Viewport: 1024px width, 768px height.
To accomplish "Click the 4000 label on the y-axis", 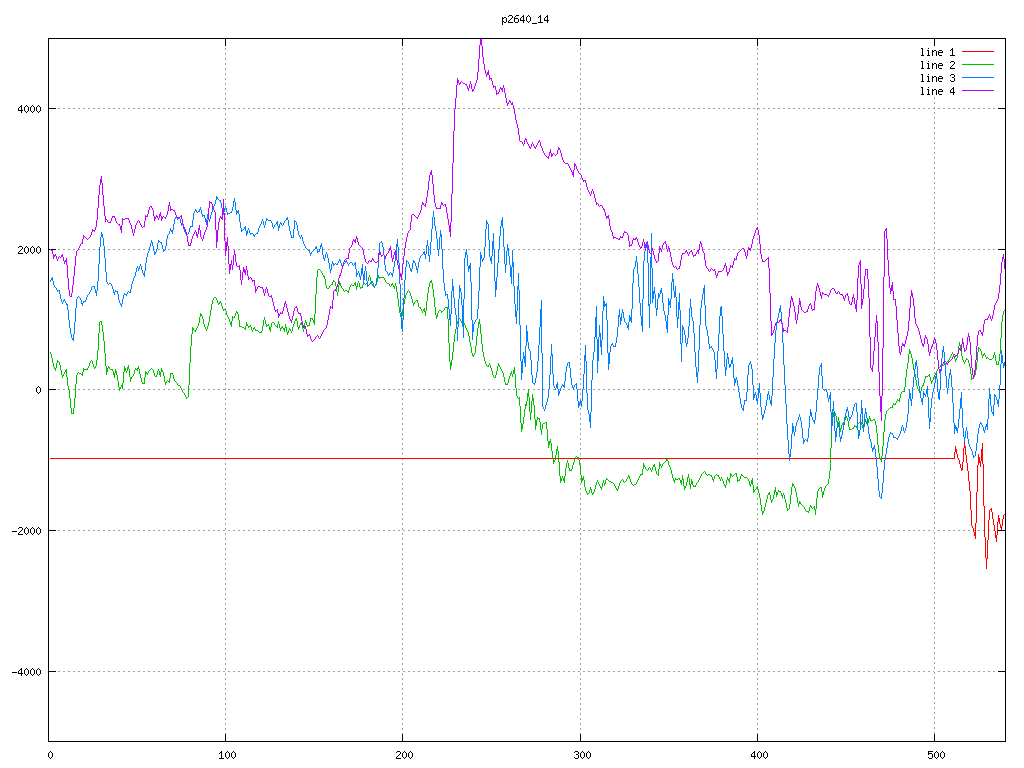I will tap(28, 109).
